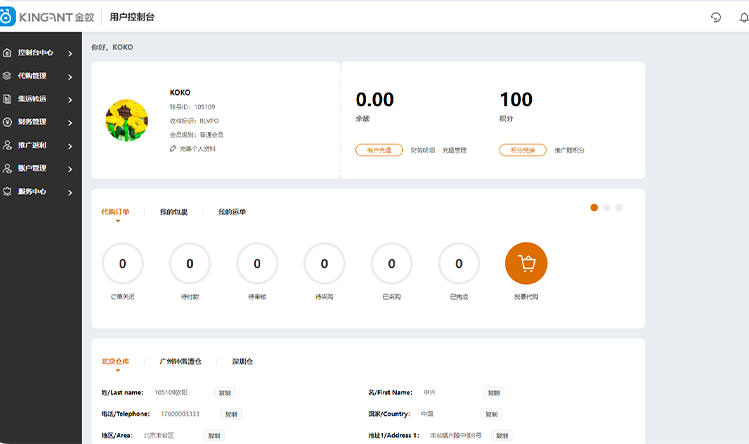Screen dimensions: 749x444
Task: Click the 财务管理 coin icon in sidebar
Action: [8, 122]
